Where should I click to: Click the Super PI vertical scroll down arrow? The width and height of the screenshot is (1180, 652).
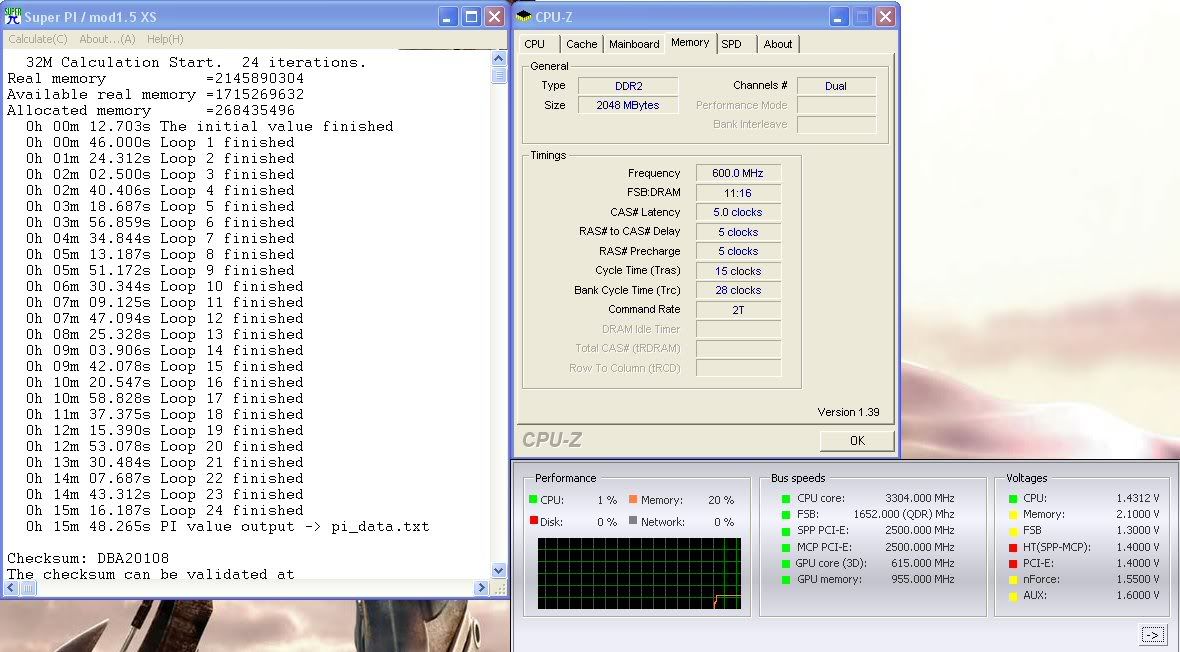498,571
